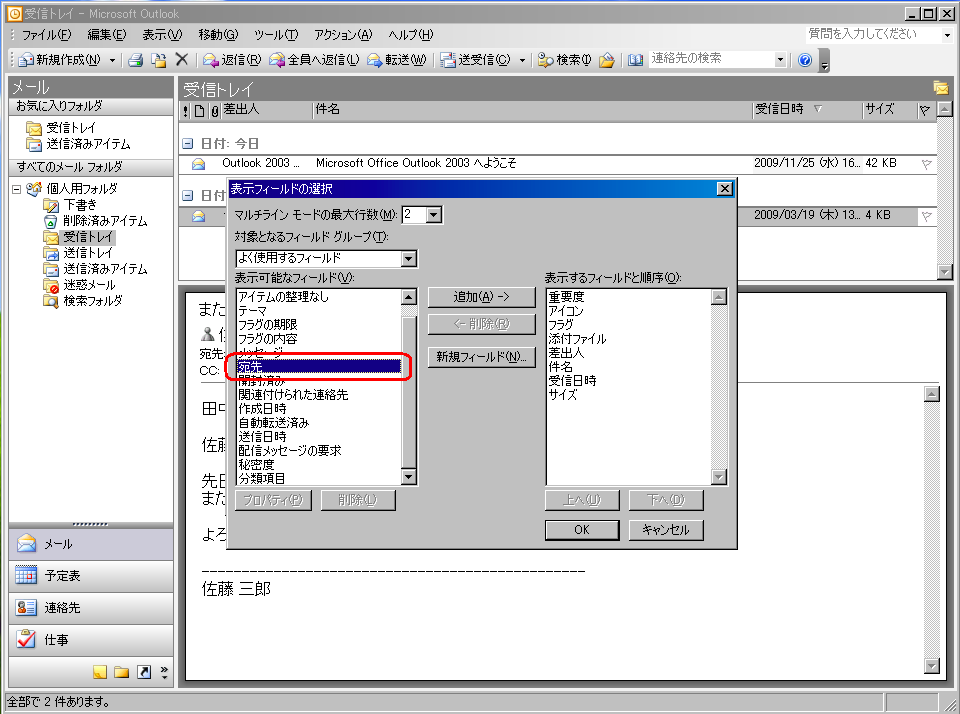Image resolution: width=960 pixels, height=714 pixels.
Task: Select Inbox (受信トレイ) in Favorite Folders
Action: pyautogui.click(x=61, y=128)
